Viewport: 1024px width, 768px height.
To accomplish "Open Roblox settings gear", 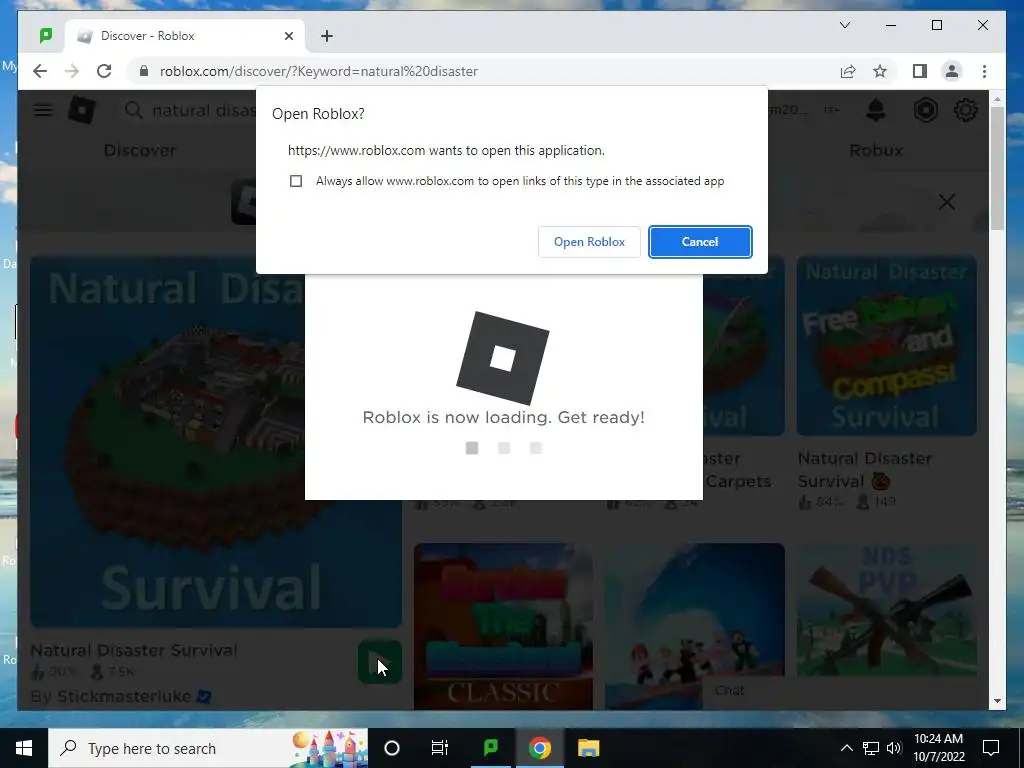I will point(965,110).
